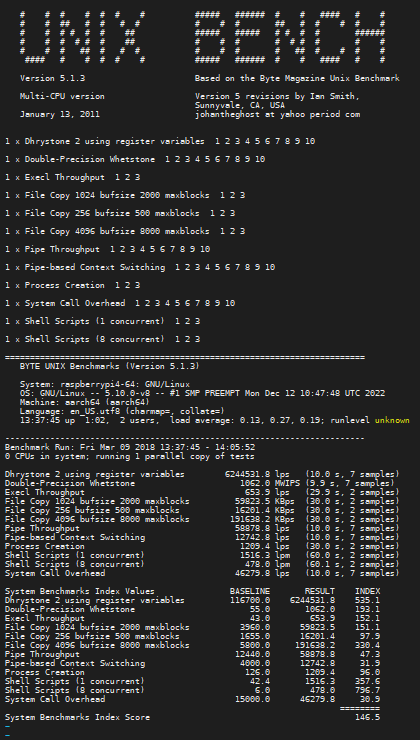Click the System Benchmarks Index Score label
This screenshot has height=740, width=420.
tap(77, 717)
